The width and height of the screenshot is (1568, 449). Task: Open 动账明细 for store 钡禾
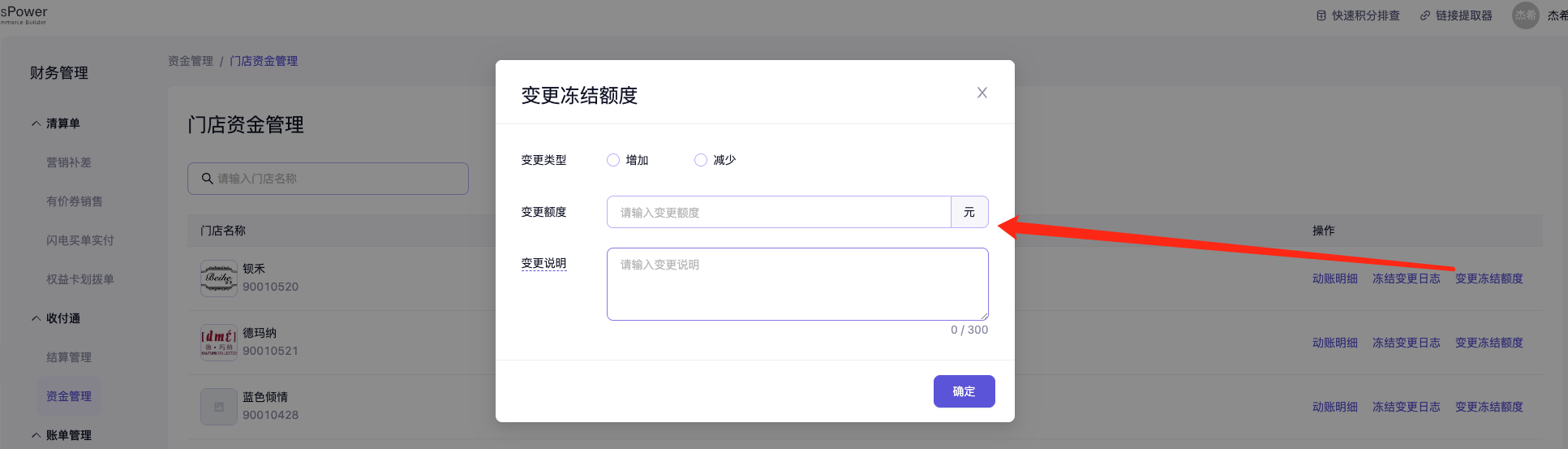tap(1334, 278)
